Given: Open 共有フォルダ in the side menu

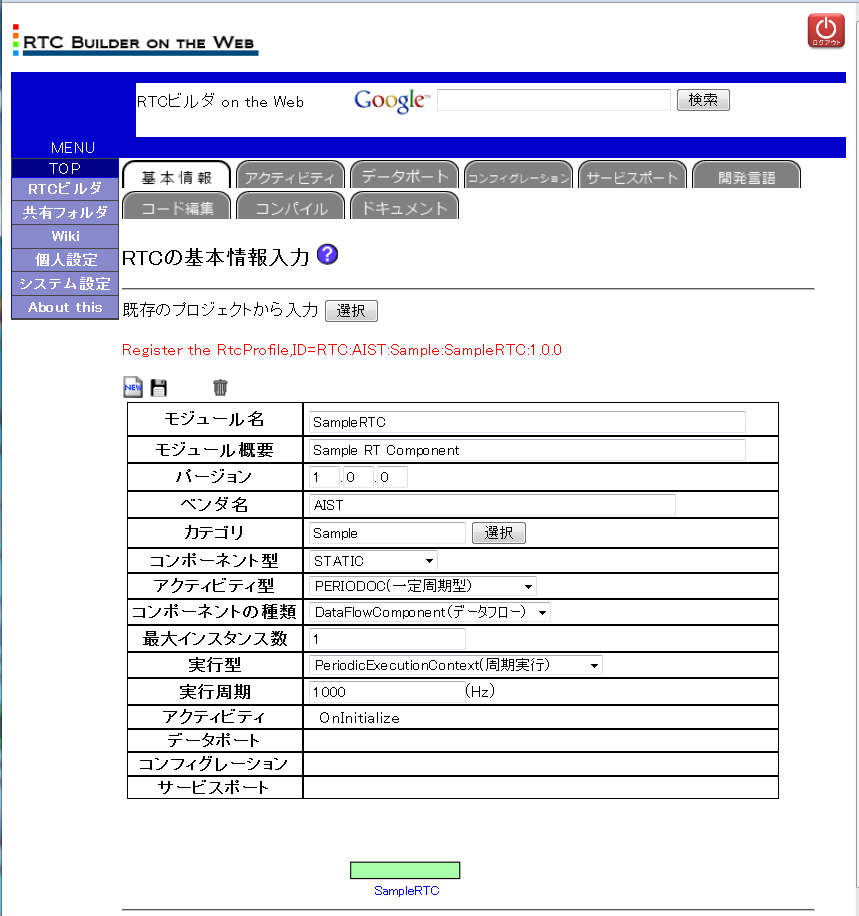Looking at the screenshot, I should 65,213.
